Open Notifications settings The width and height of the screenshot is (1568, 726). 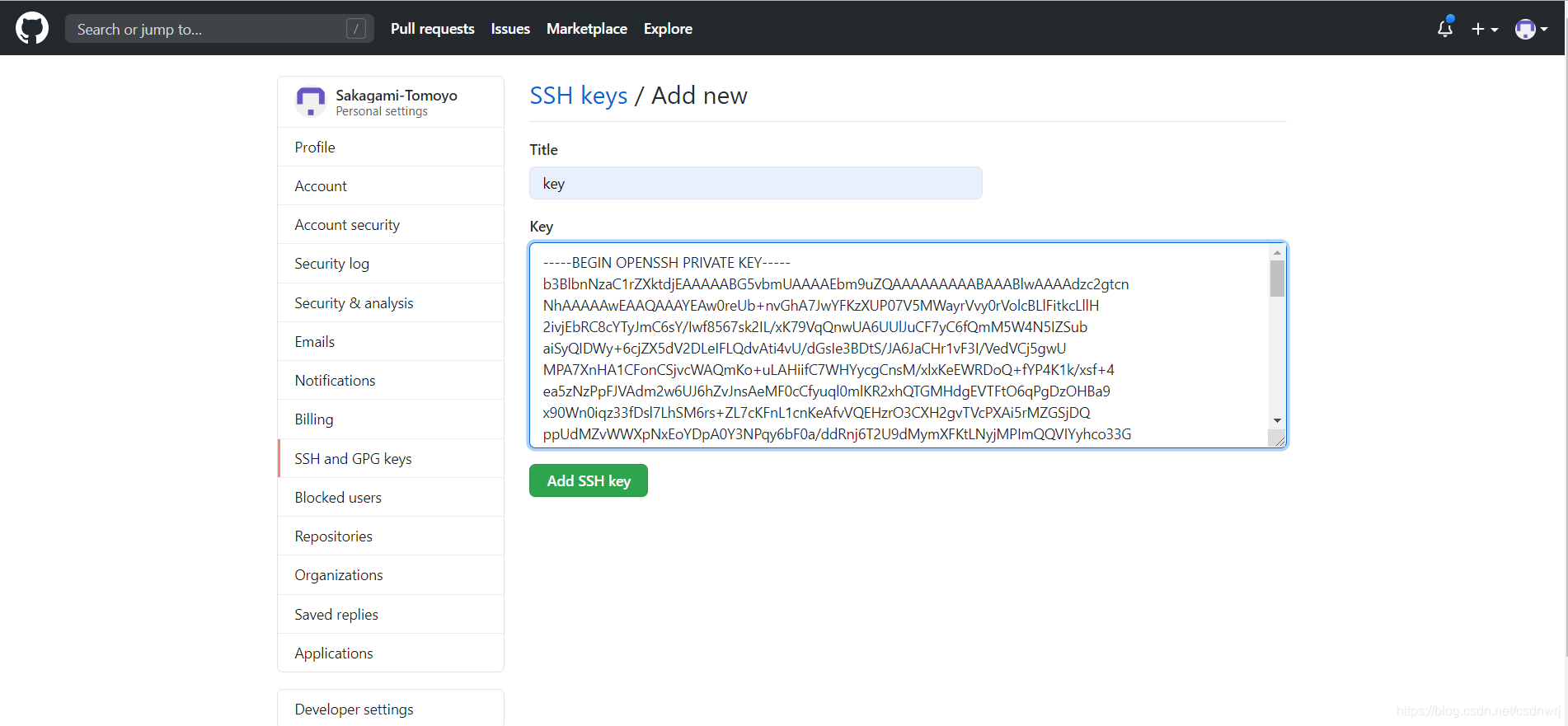(391, 381)
